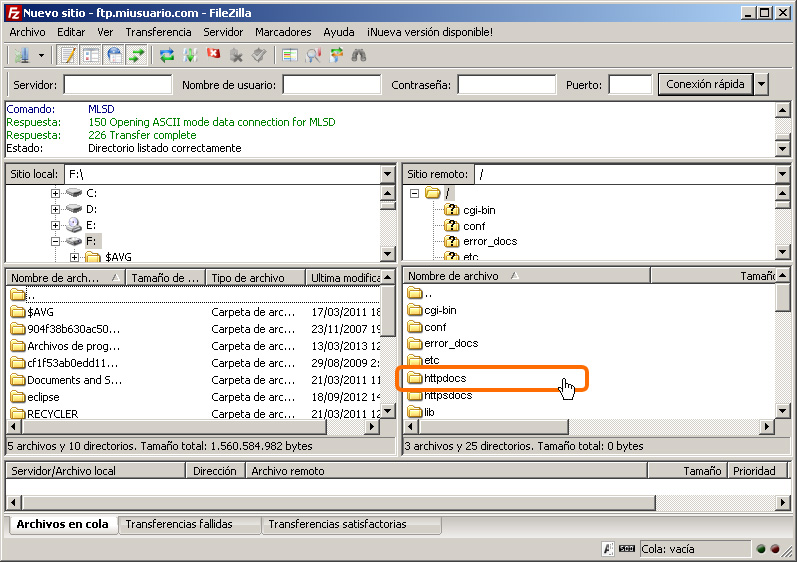
Task: Sort queue by Prioridad column header
Action: click(757, 471)
